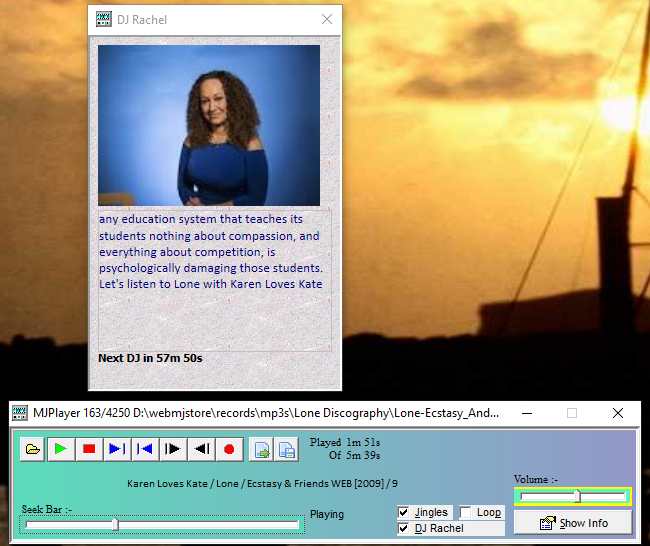Click the 'Played 1m 51s' time text
The width and height of the screenshot is (650, 546).
[345, 442]
